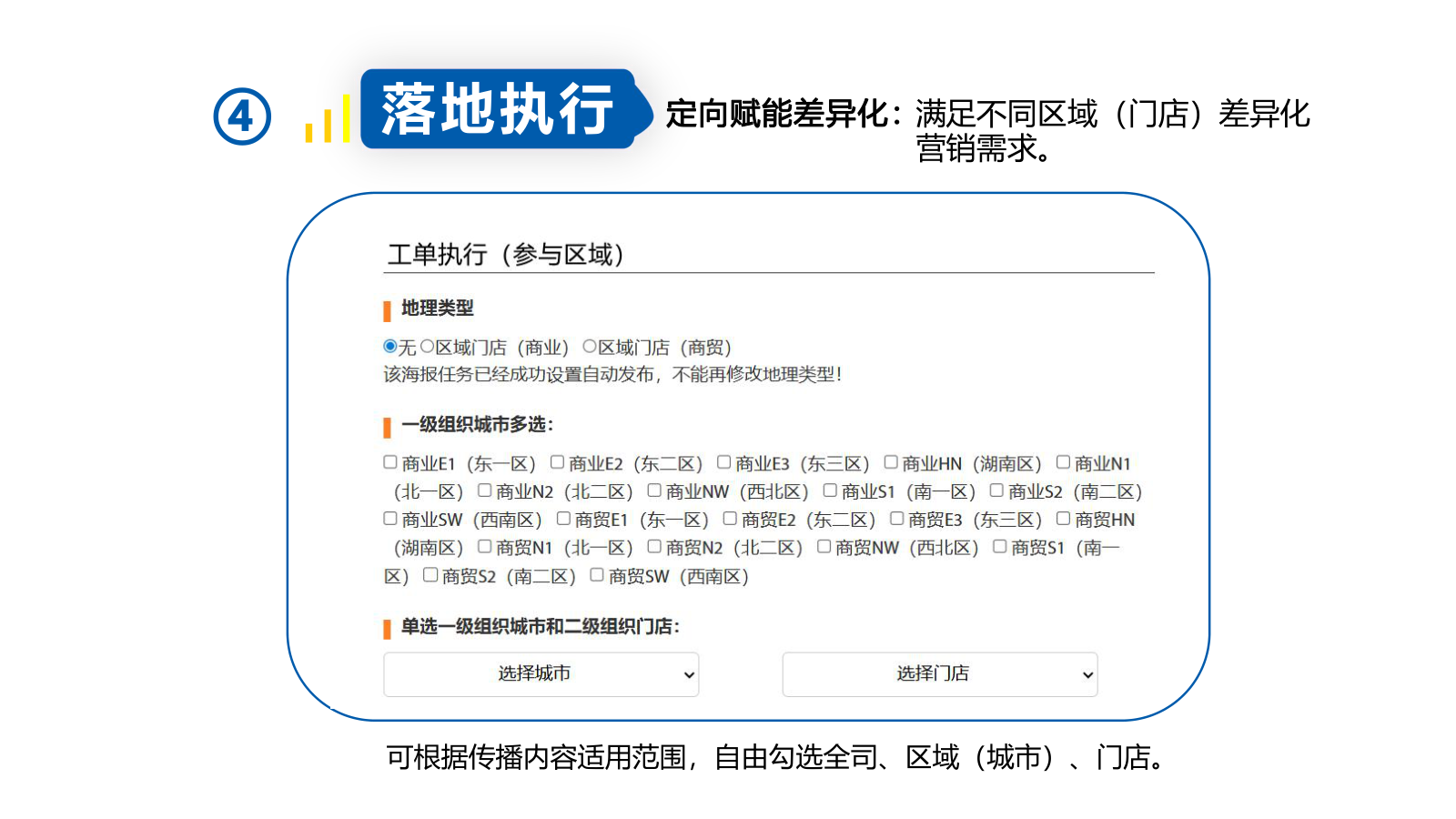This screenshot has width=1456, height=819.
Task: Check 商贸NW（西北区）checkbox
Action: tap(824, 547)
